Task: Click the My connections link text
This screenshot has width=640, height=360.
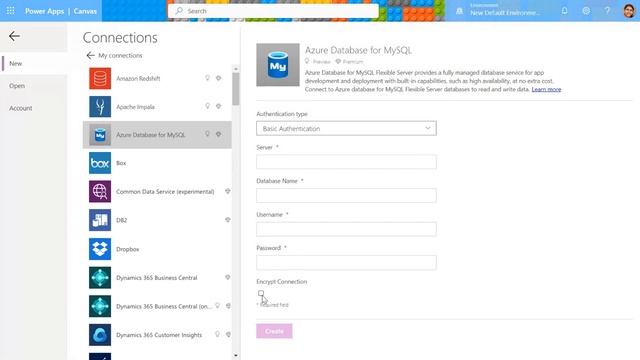Action: [120, 56]
